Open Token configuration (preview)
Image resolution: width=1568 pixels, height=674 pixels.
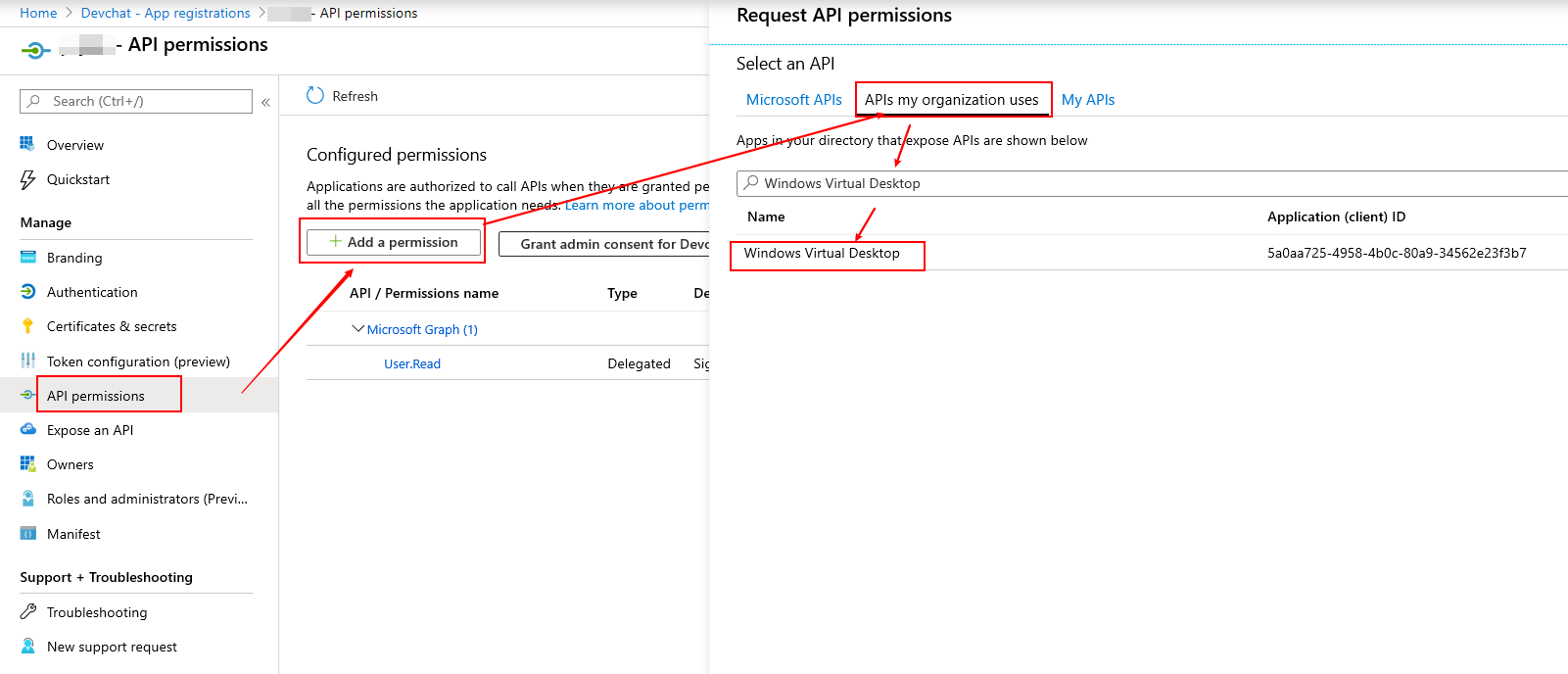[x=138, y=361]
